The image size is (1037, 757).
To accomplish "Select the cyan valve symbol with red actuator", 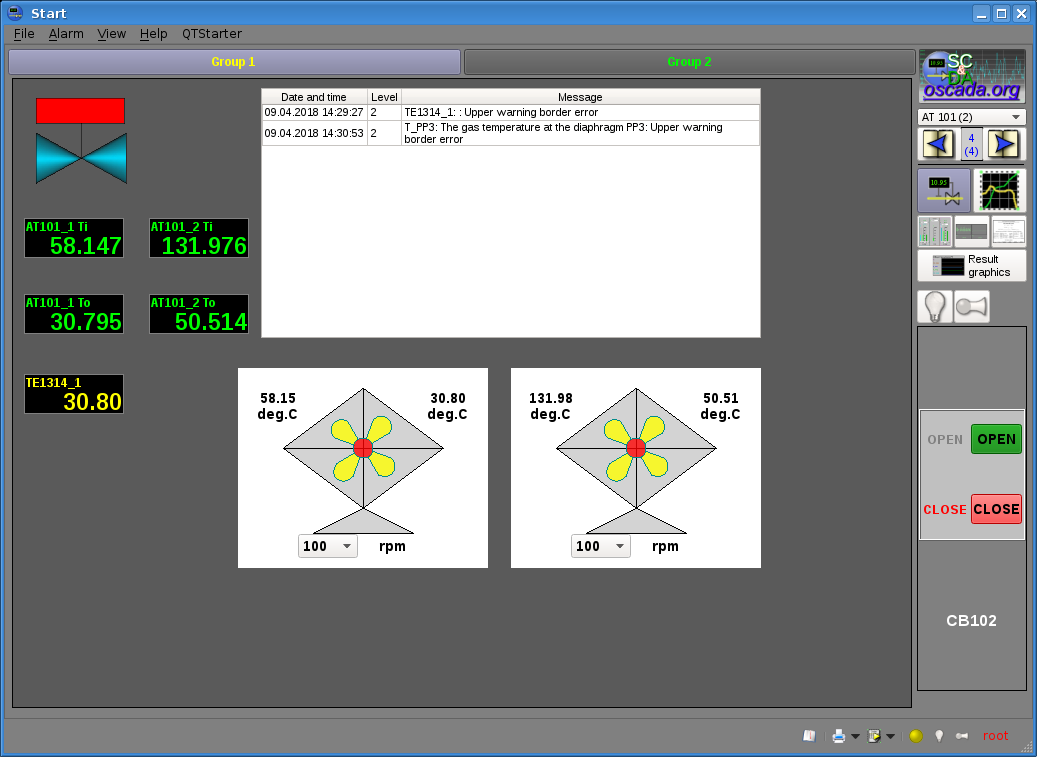I will [81, 141].
